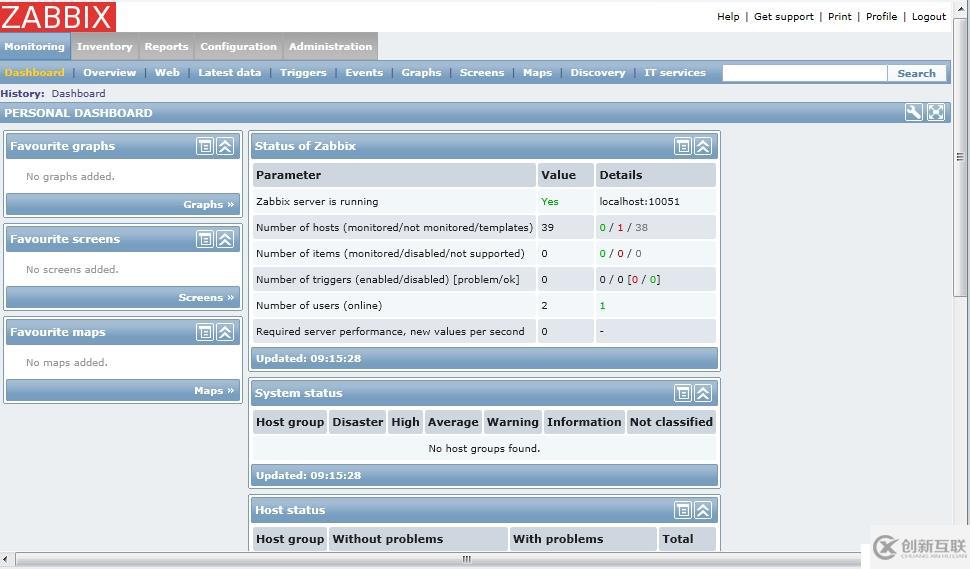Open the Maps submenu item
Viewport: 970px width, 569px height.
538,72
